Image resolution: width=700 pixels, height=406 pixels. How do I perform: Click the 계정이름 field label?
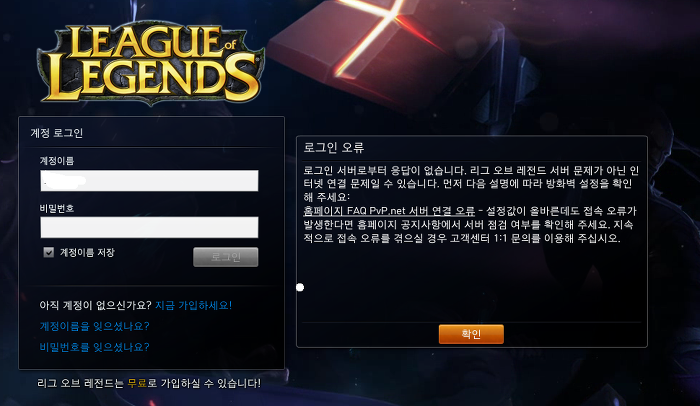coord(57,161)
